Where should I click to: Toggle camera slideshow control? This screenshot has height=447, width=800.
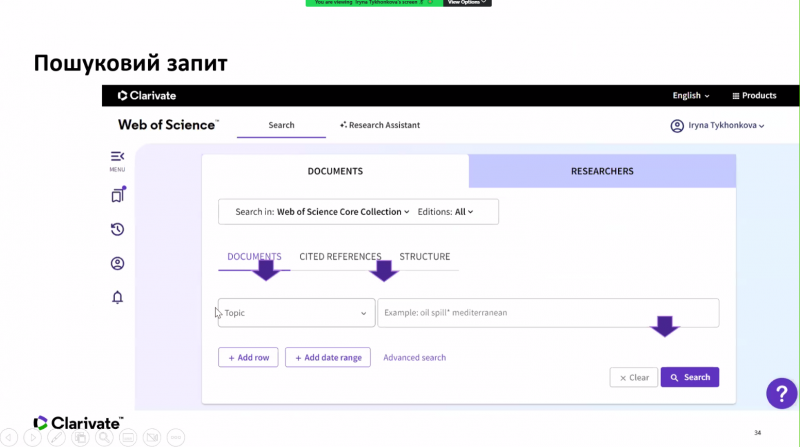pyautogui.click(x=152, y=437)
